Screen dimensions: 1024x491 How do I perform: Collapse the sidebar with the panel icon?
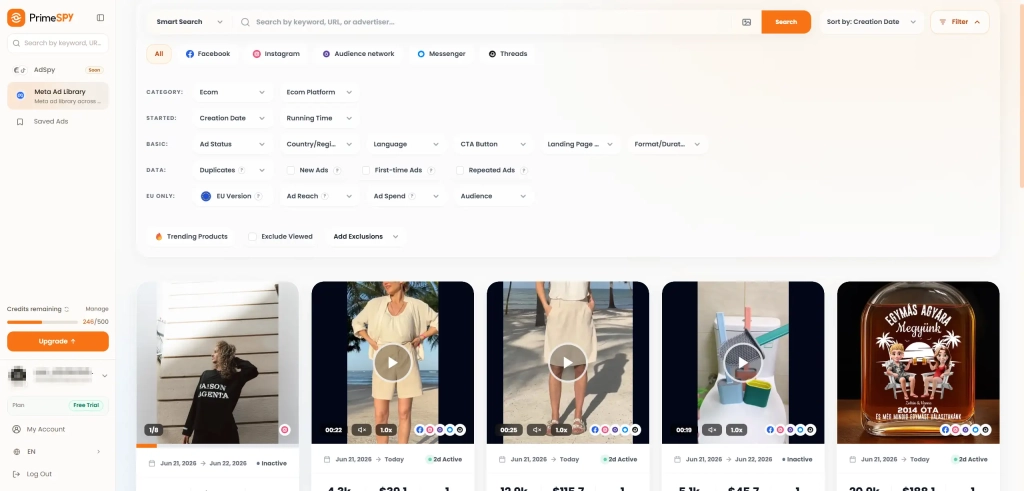[x=100, y=18]
